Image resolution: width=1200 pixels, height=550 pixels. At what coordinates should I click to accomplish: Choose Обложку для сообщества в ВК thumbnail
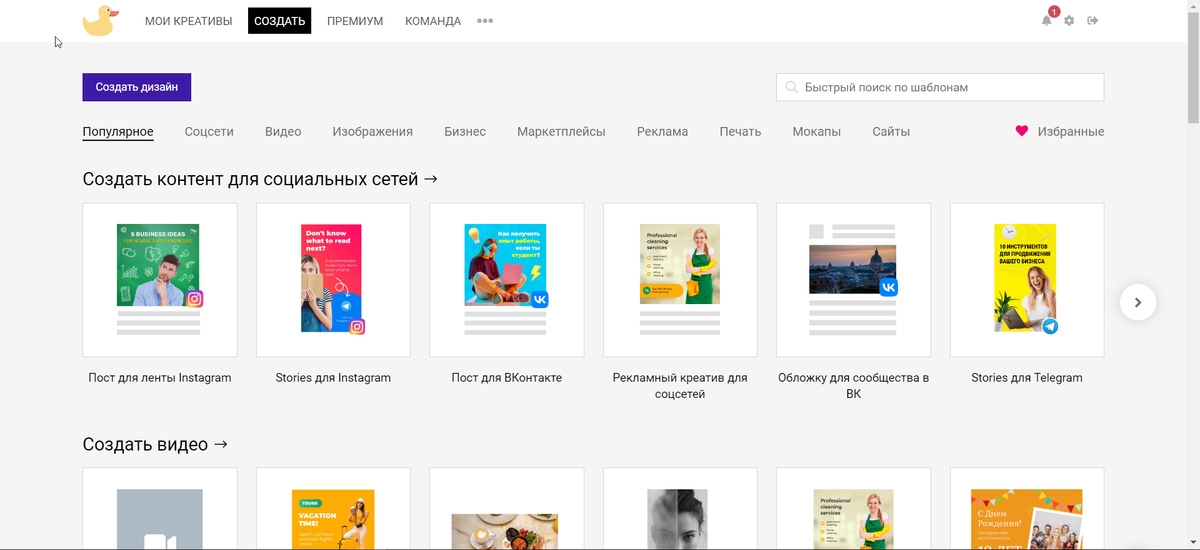(x=854, y=280)
